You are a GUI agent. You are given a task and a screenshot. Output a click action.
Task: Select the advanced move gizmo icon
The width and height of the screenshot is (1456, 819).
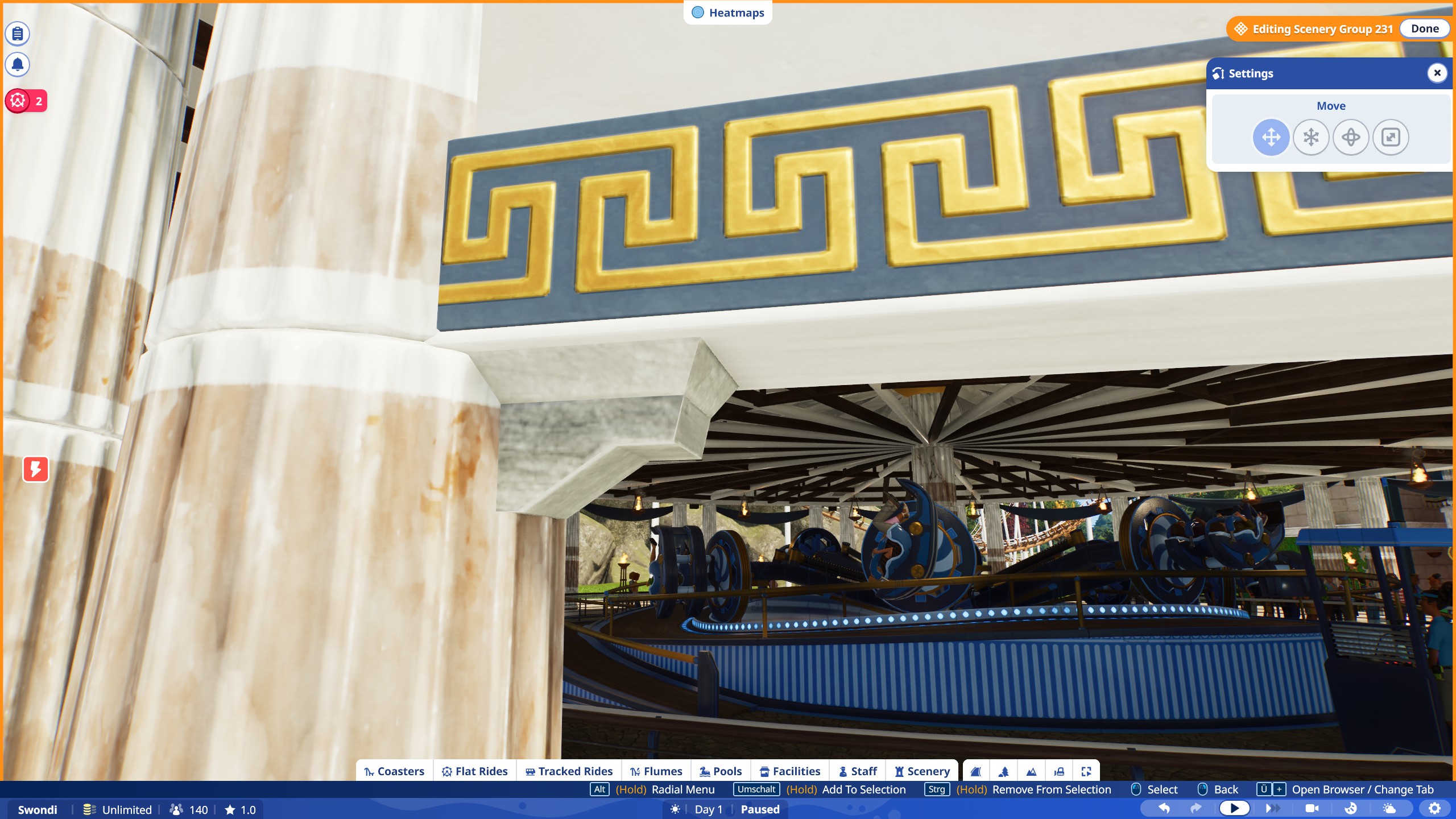[x=1351, y=137]
